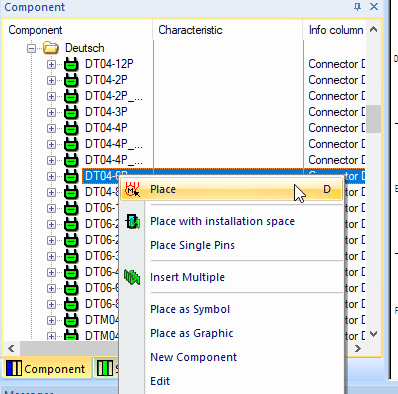Select New Component in context menu

tap(193, 357)
